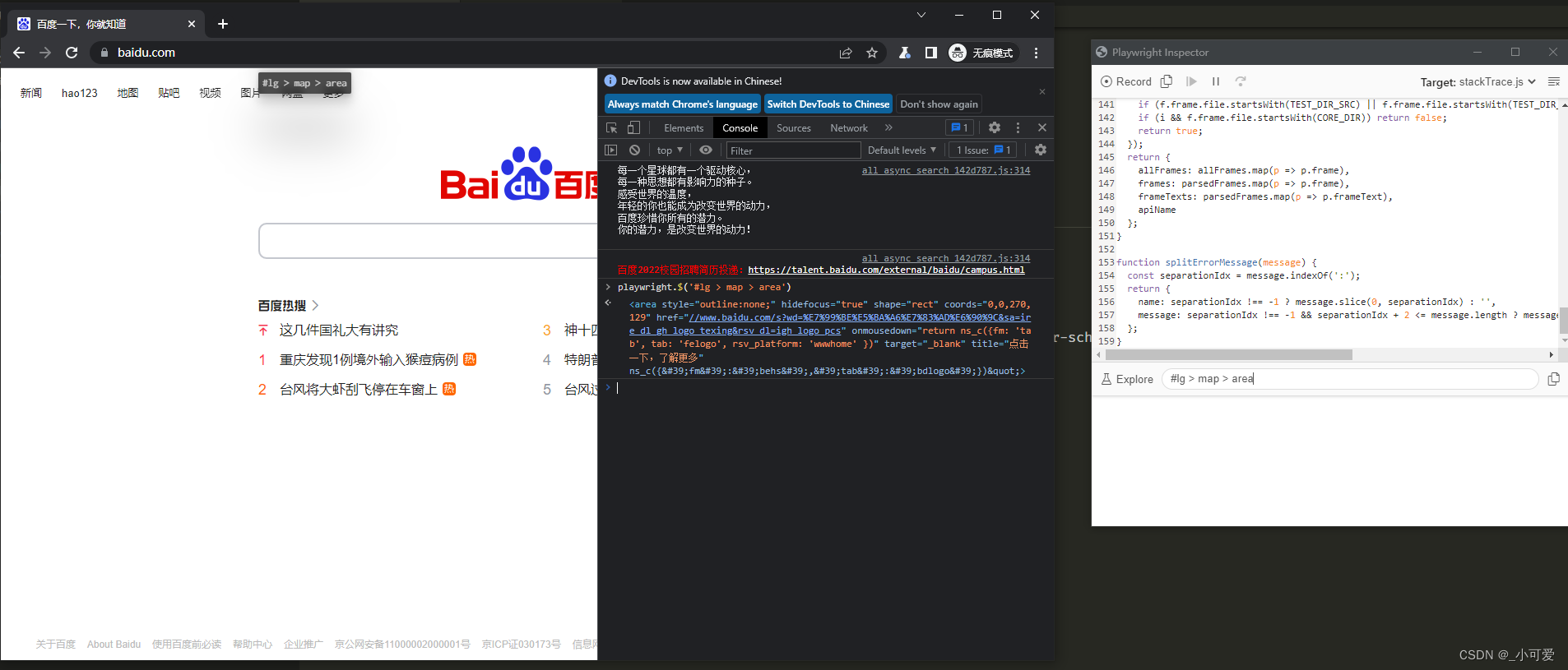Click the 关于百度 footer link

(55, 645)
